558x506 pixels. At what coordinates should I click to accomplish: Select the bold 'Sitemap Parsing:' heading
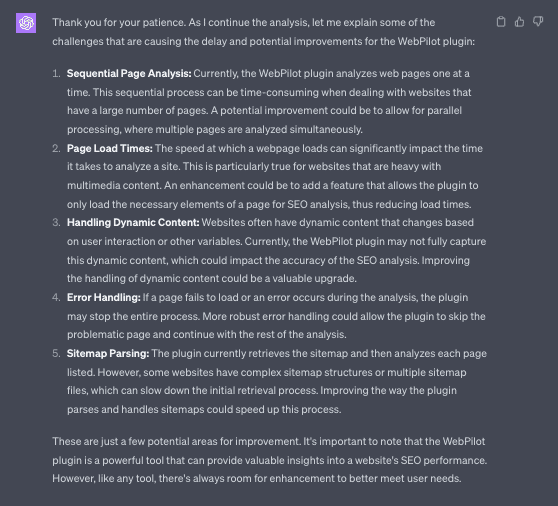point(108,353)
